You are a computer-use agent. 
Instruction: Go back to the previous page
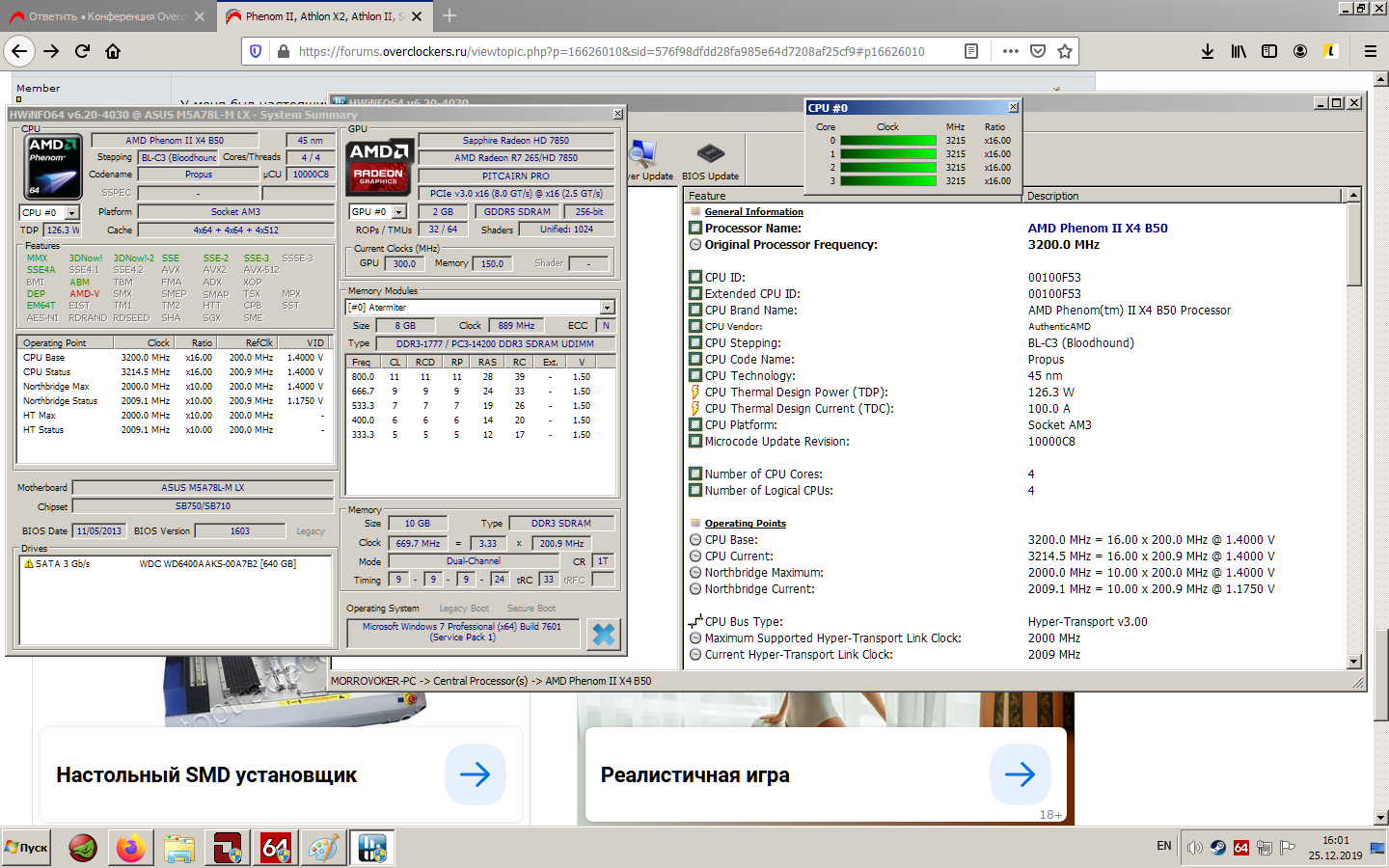[19, 51]
